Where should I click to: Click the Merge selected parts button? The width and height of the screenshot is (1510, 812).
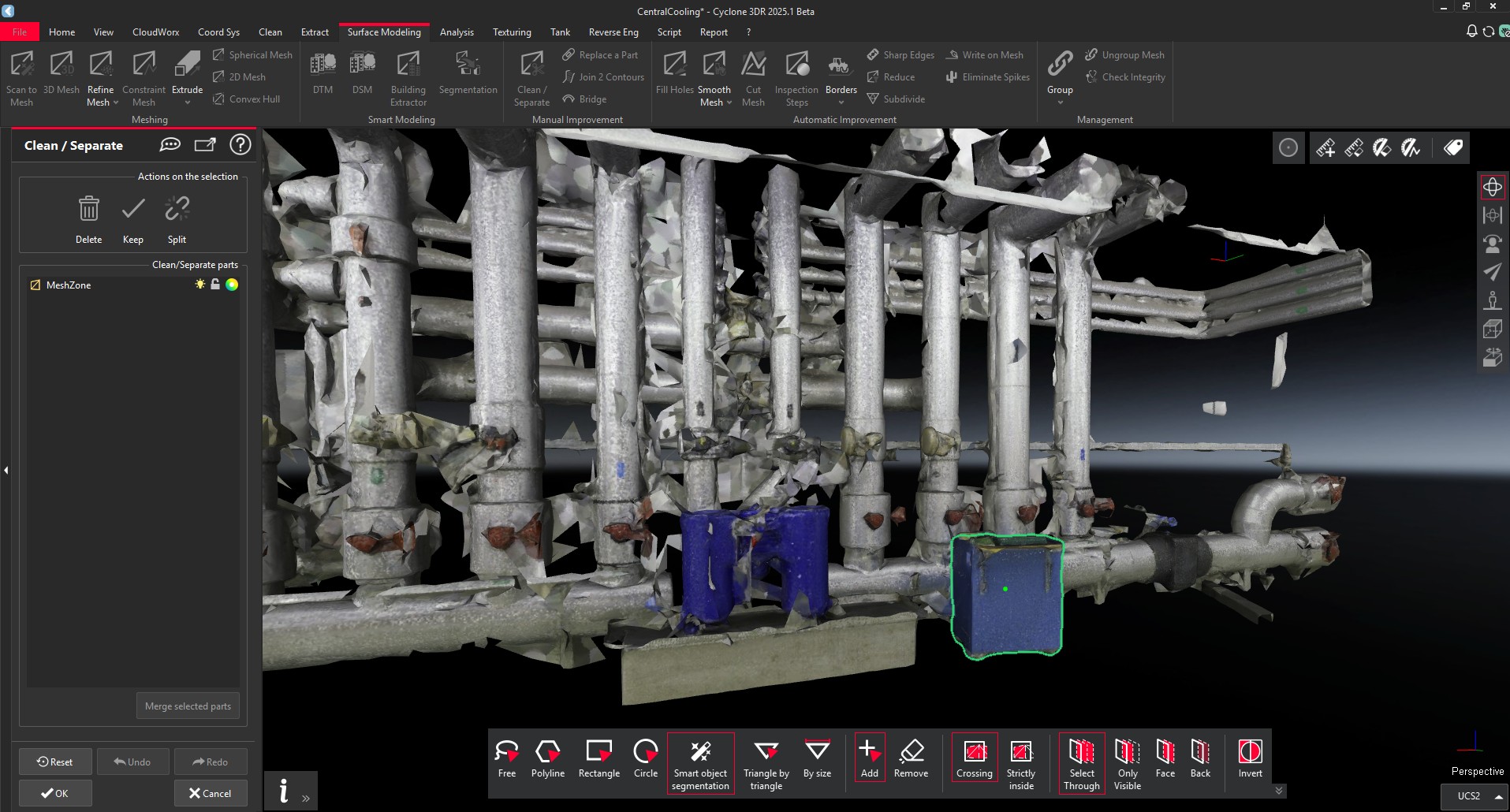(188, 706)
